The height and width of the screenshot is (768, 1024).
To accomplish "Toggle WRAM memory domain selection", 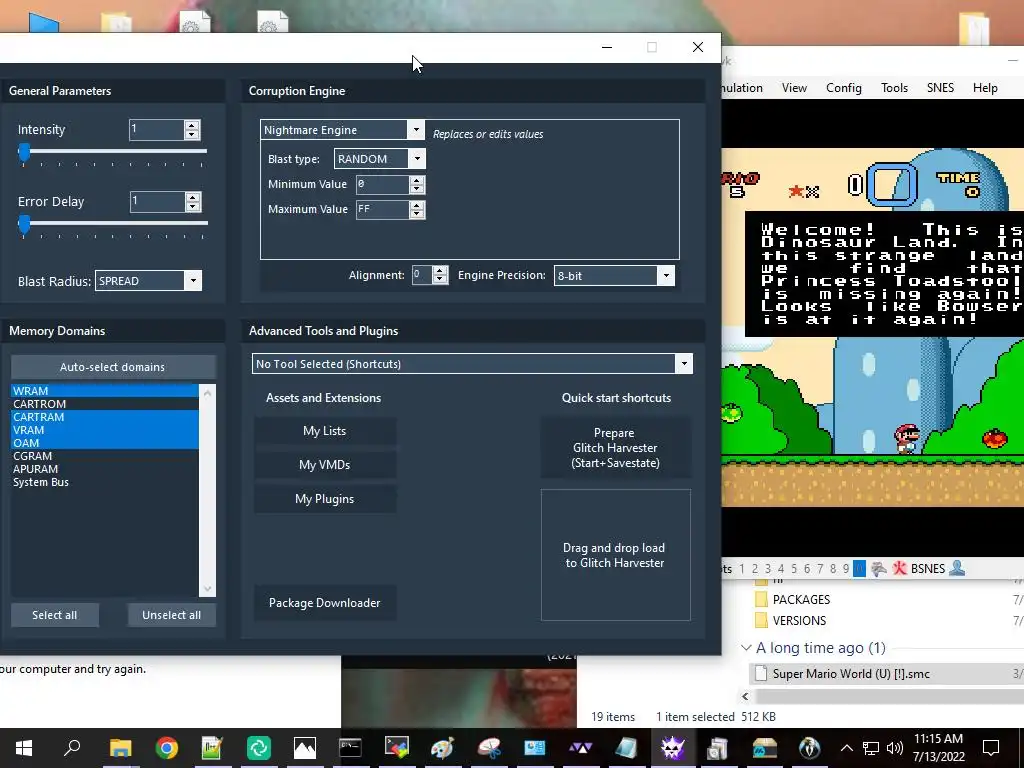I will (104, 391).
